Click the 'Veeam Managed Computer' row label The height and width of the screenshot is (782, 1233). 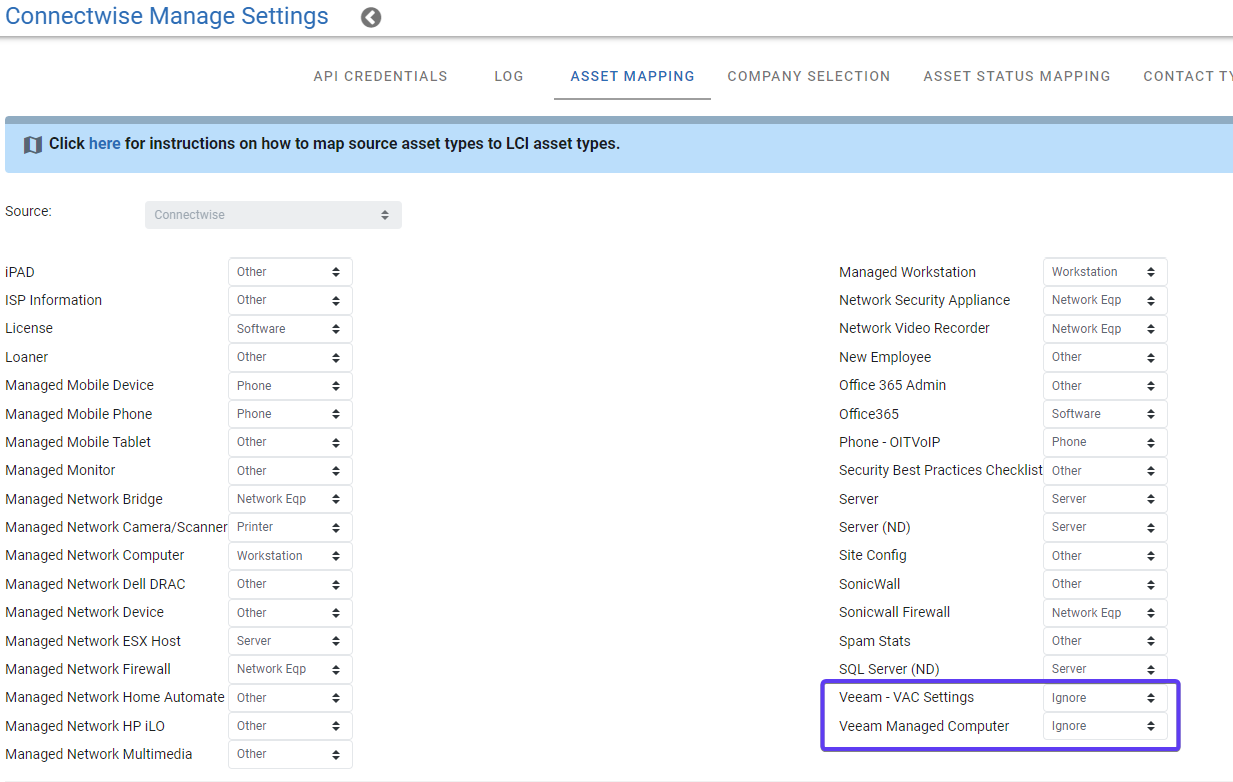tap(924, 726)
